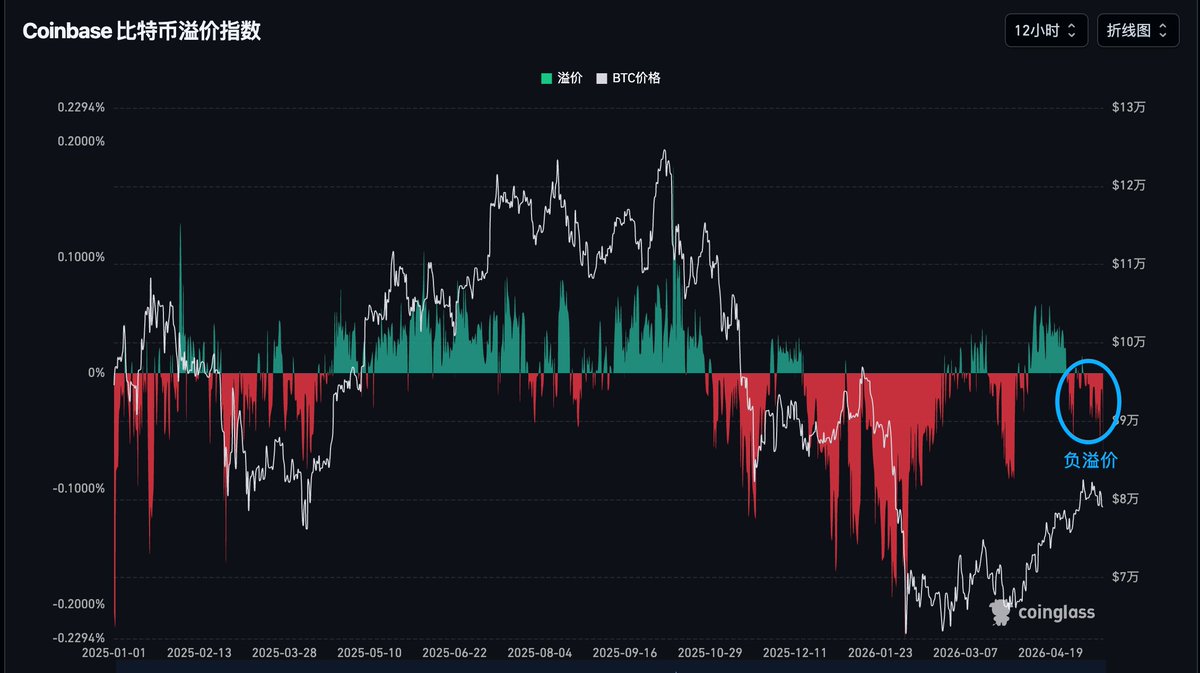Click the white BTC价格 legend swatch
This screenshot has width=1200, height=673.
click(601, 78)
